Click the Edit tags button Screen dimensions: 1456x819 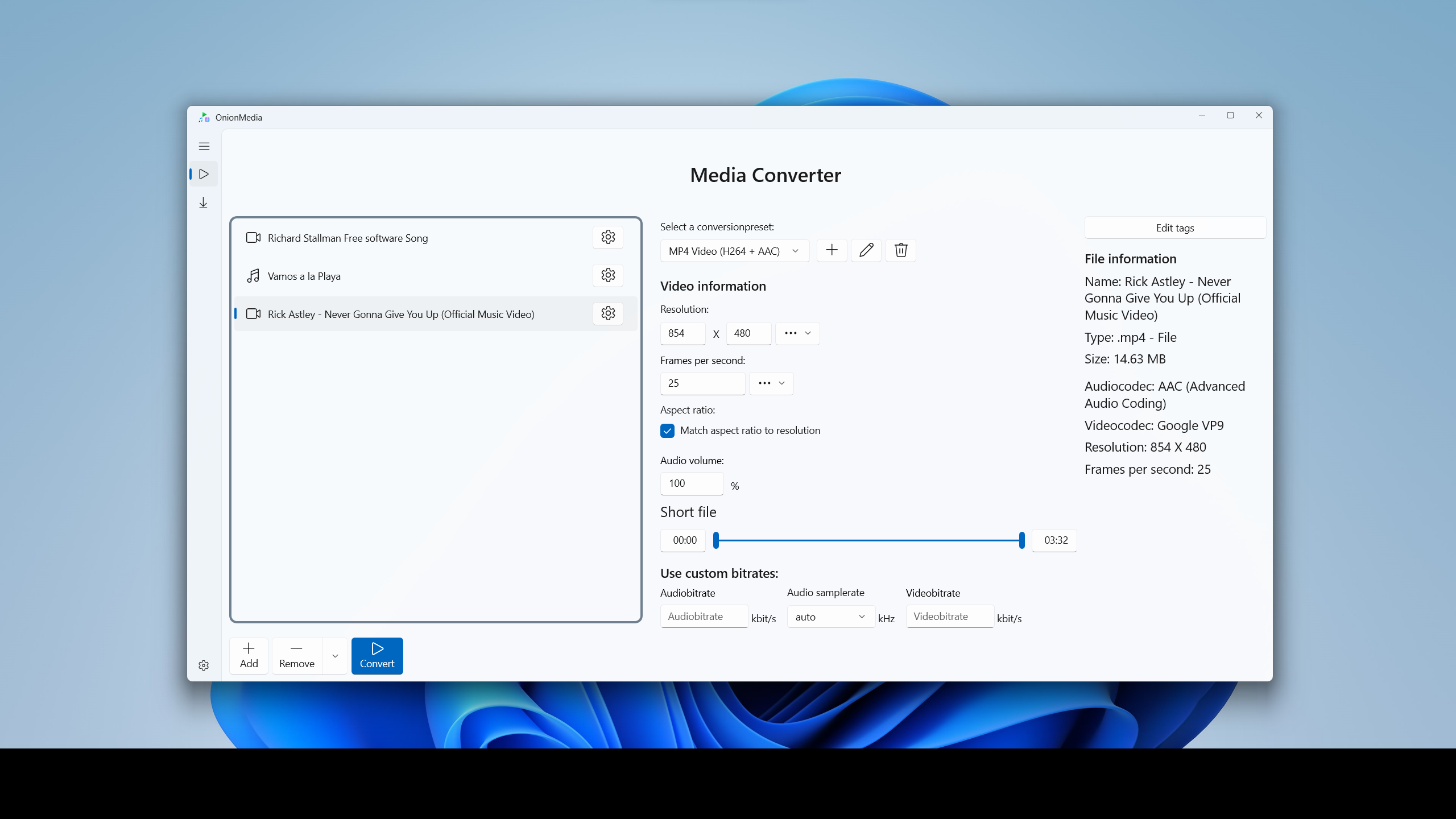pyautogui.click(x=1175, y=227)
